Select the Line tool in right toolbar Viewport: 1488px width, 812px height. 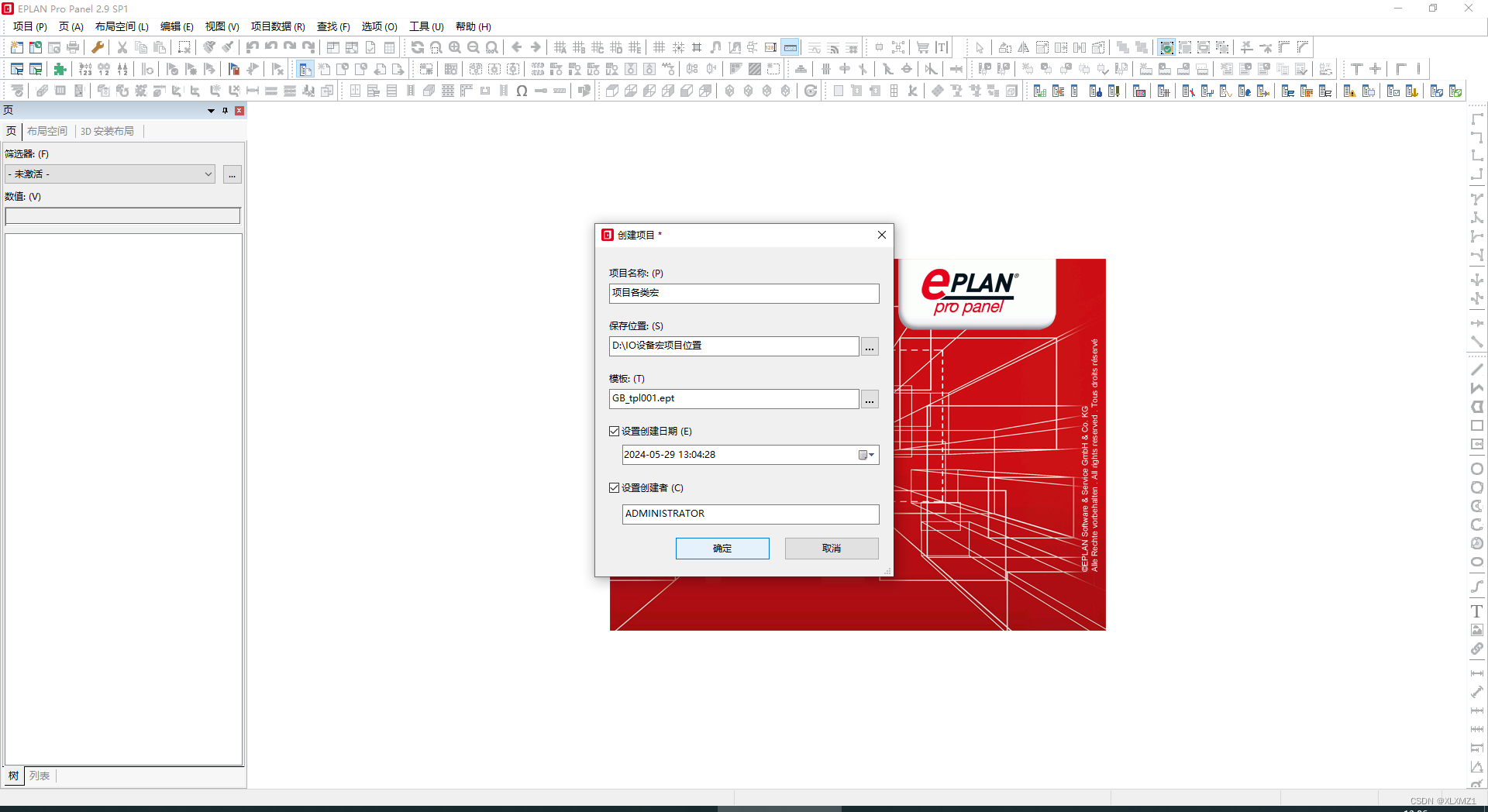tap(1477, 370)
